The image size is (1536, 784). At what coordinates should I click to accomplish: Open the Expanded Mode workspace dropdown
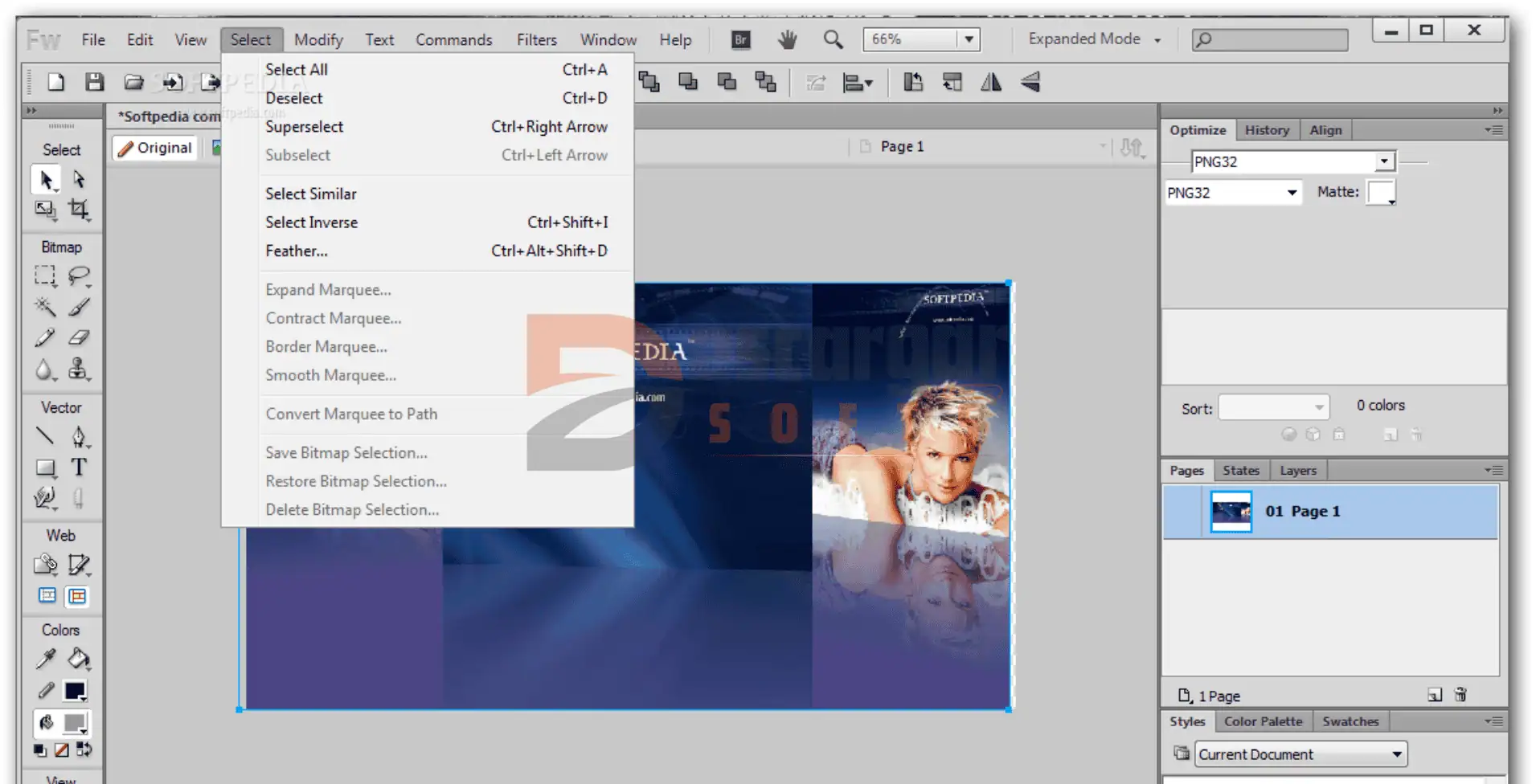[x=1095, y=39]
